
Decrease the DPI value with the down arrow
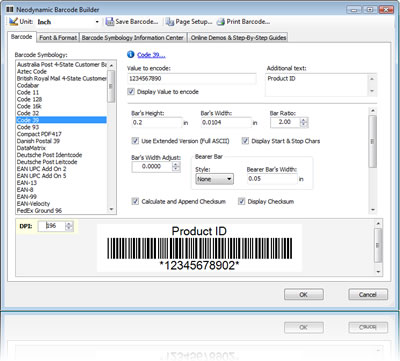[x=69, y=228]
